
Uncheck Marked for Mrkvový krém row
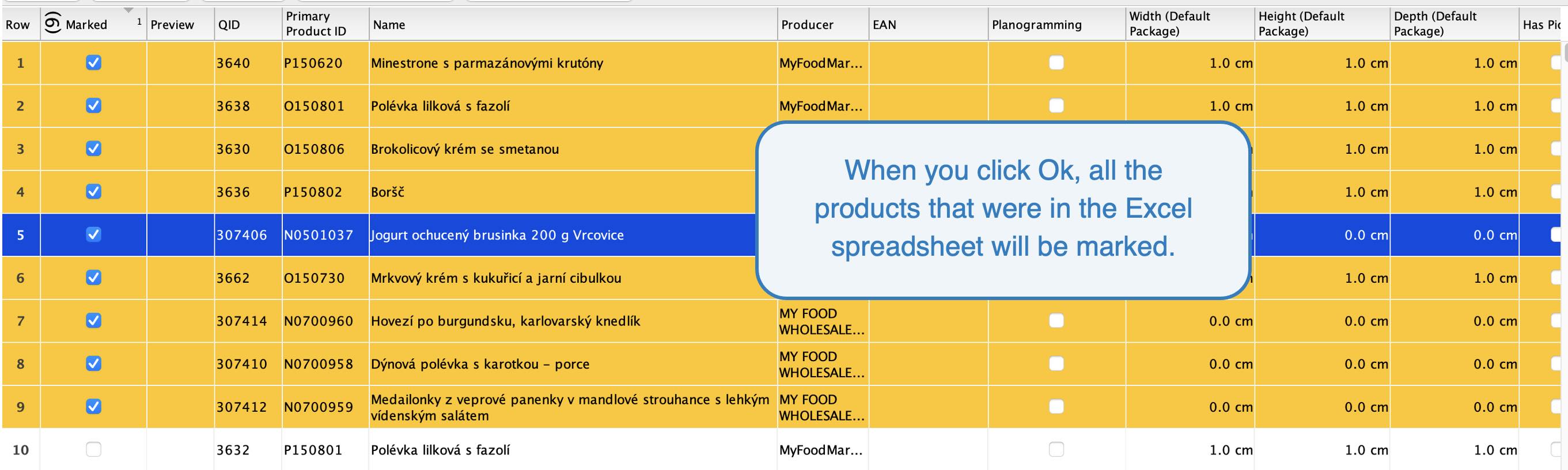coord(93,278)
